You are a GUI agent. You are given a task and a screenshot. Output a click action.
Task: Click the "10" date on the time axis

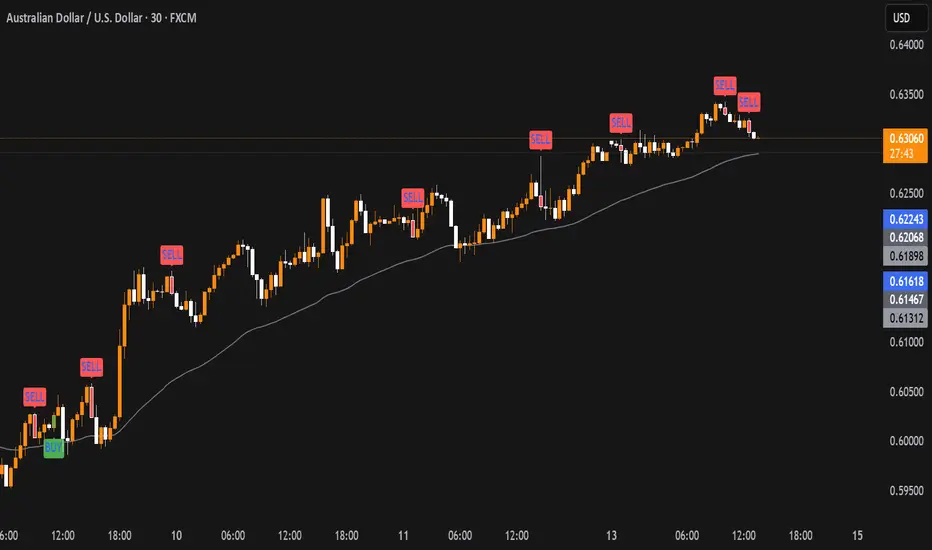[x=178, y=533]
